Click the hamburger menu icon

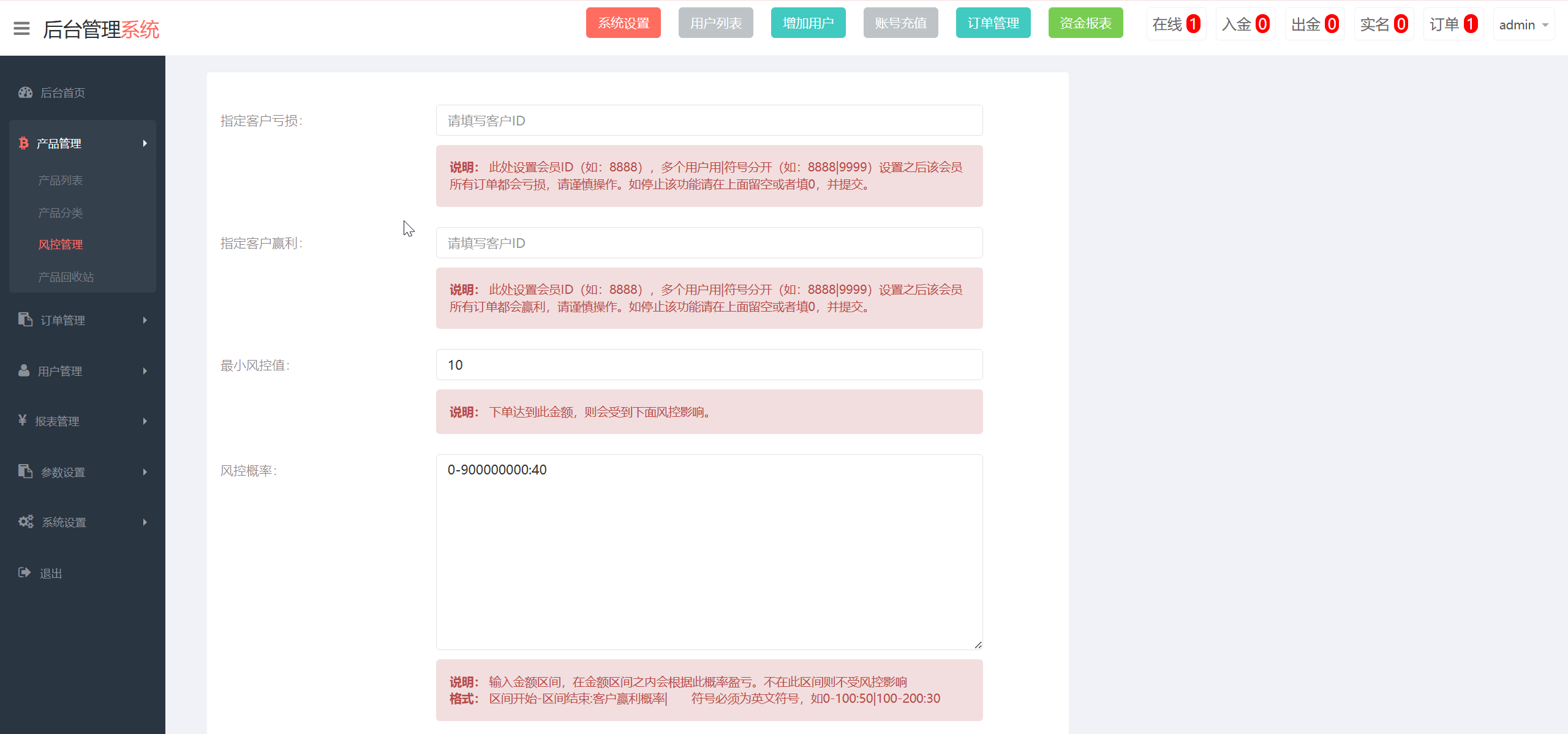[21, 29]
